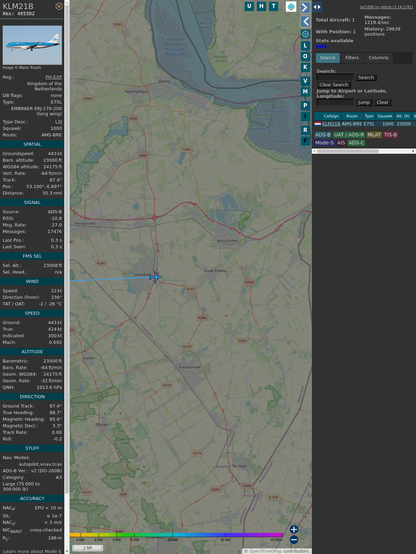This screenshot has width=416, height=554.
Task: Open the KLM Embraer aircraft photo
Action: coord(32,45)
